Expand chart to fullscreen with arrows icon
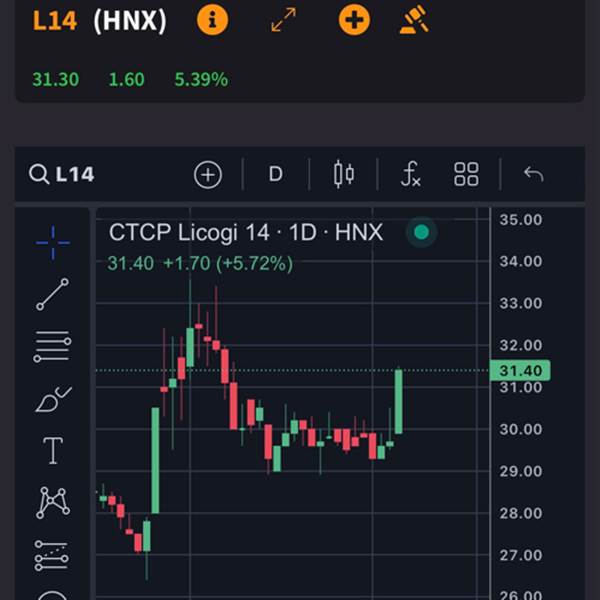 coord(284,20)
